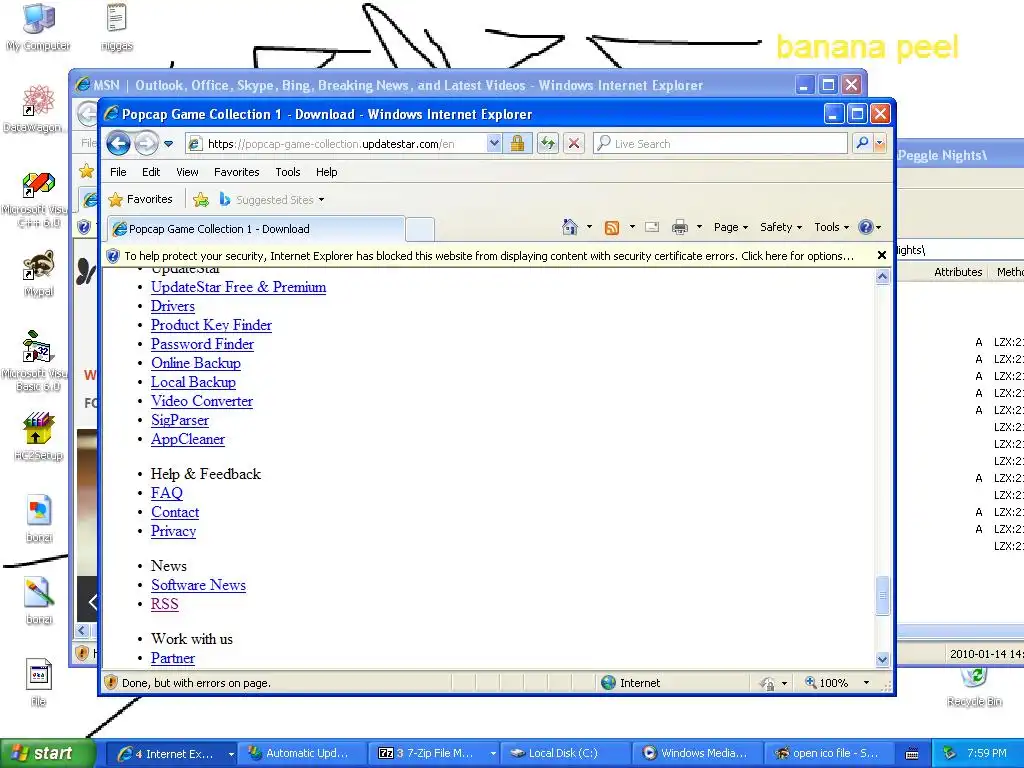
Task: Open the Page command menu
Action: [x=731, y=227]
